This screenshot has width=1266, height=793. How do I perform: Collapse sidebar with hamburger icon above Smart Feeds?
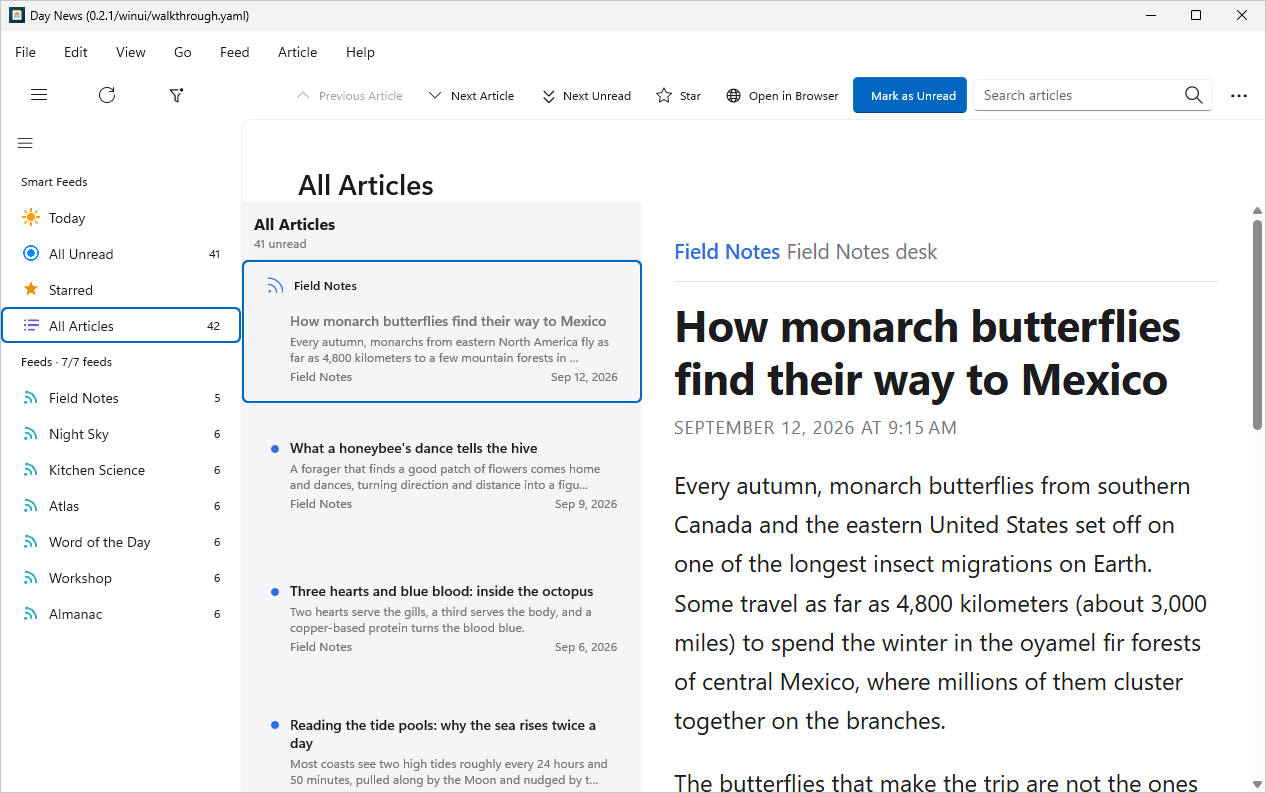click(25, 143)
